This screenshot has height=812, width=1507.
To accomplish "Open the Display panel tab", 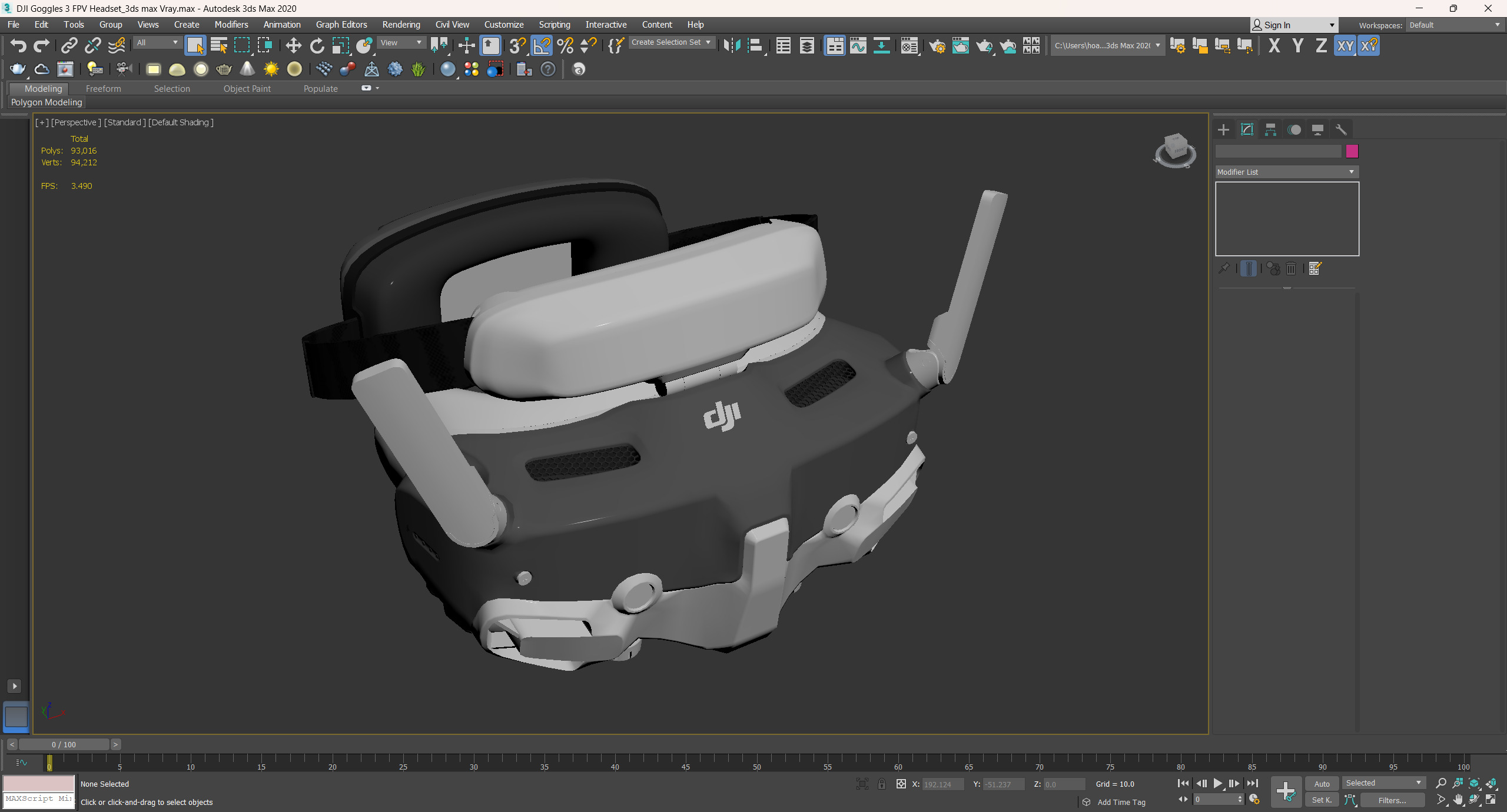I will pos(1317,129).
